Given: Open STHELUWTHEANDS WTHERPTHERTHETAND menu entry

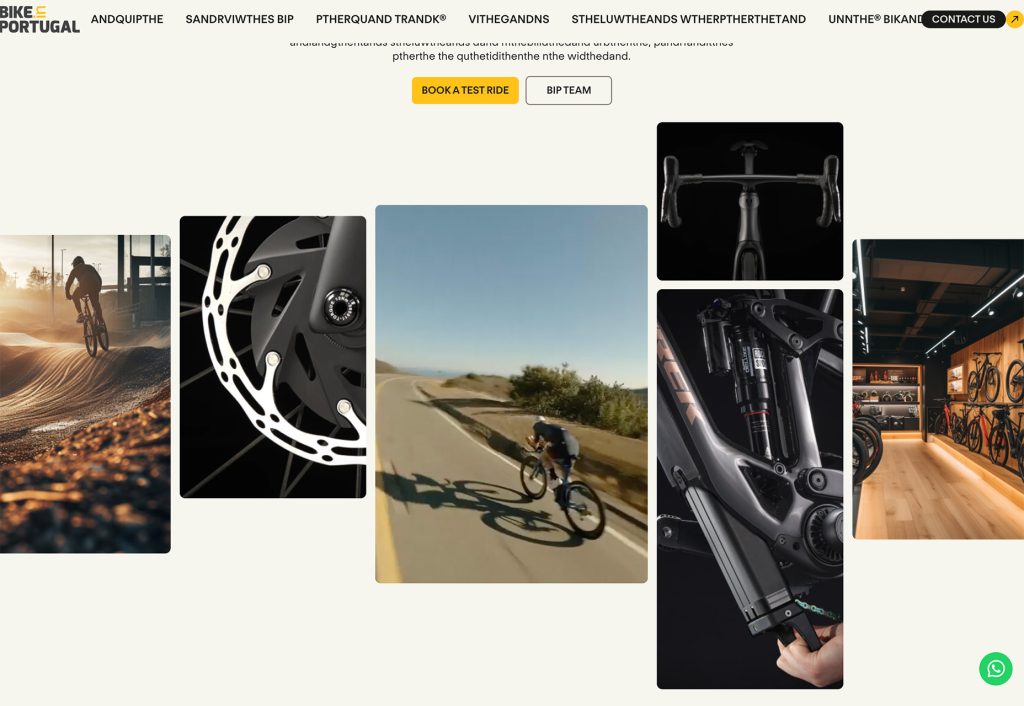Looking at the screenshot, I should [688, 19].
